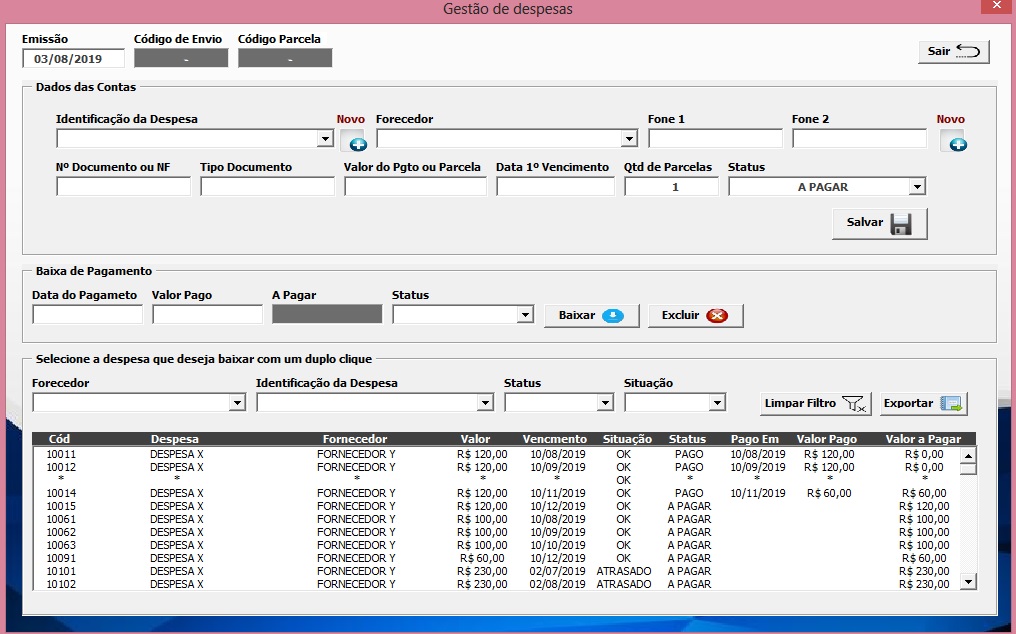Open the Identificação da Despesa filter dropdown above the table
Image resolution: width=1016 pixels, height=634 pixels.
click(485, 403)
